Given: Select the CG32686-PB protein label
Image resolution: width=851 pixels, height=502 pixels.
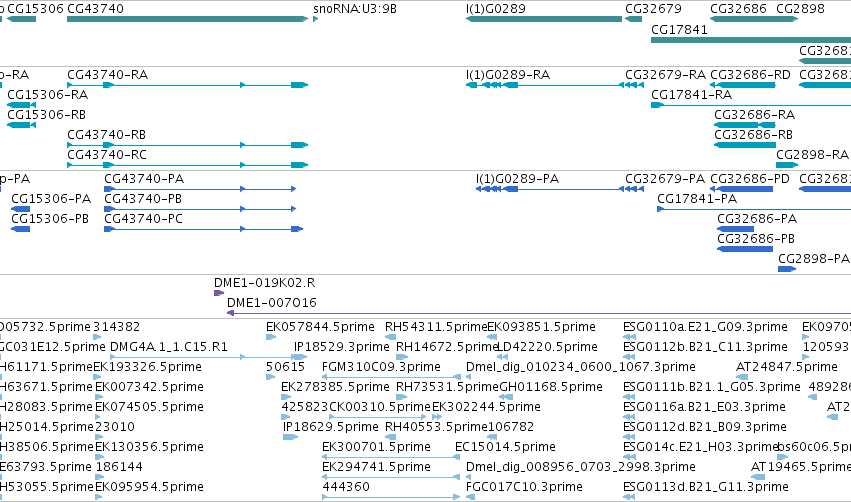Looking at the screenshot, I should [x=756, y=239].
